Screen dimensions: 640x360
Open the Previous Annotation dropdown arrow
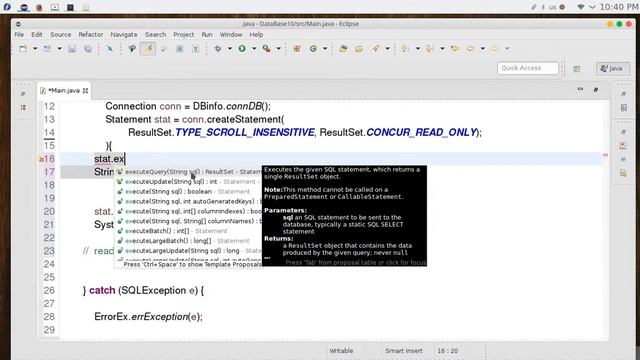tap(442, 49)
